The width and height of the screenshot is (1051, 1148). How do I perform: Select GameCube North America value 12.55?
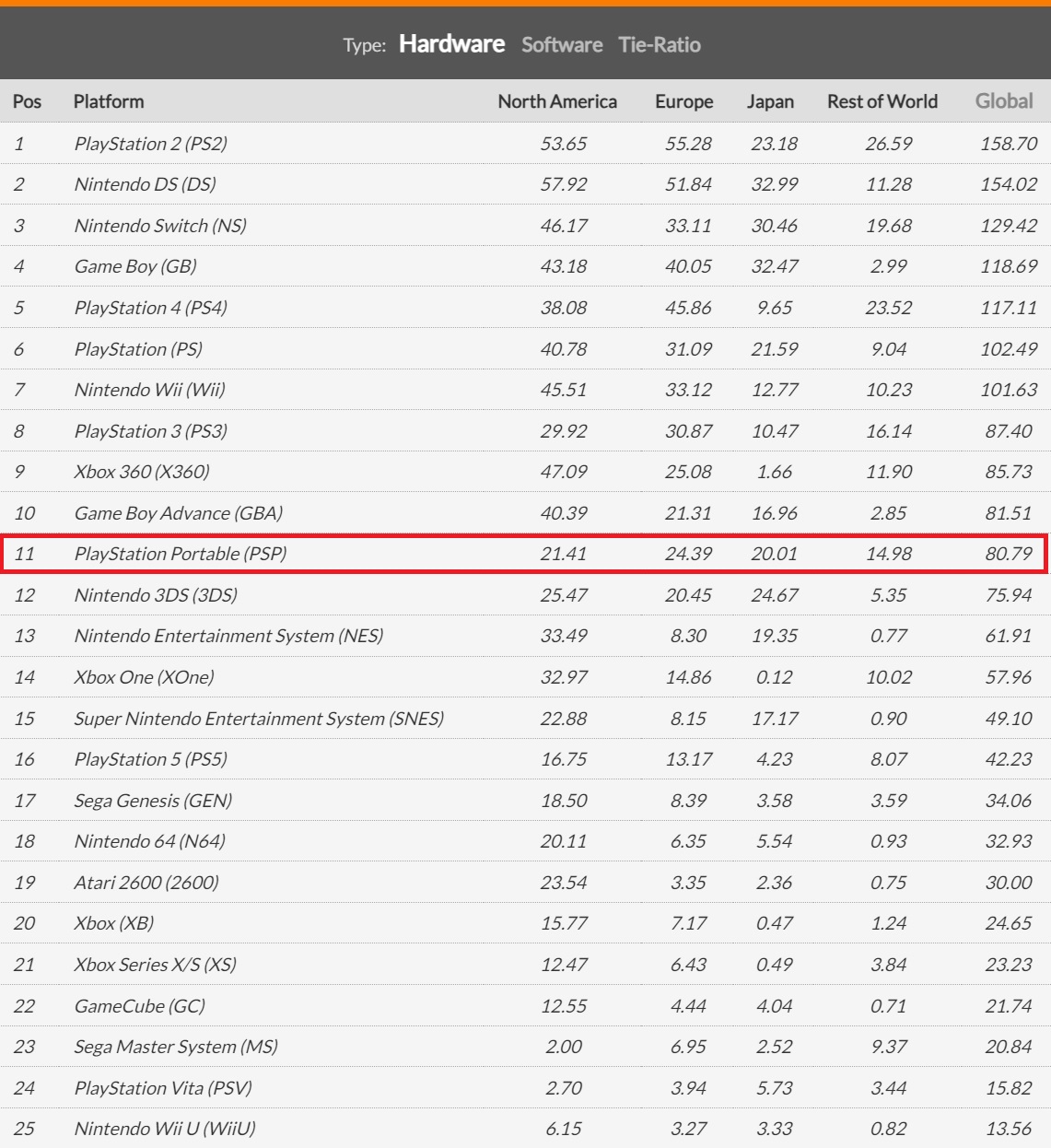pyautogui.click(x=564, y=1006)
